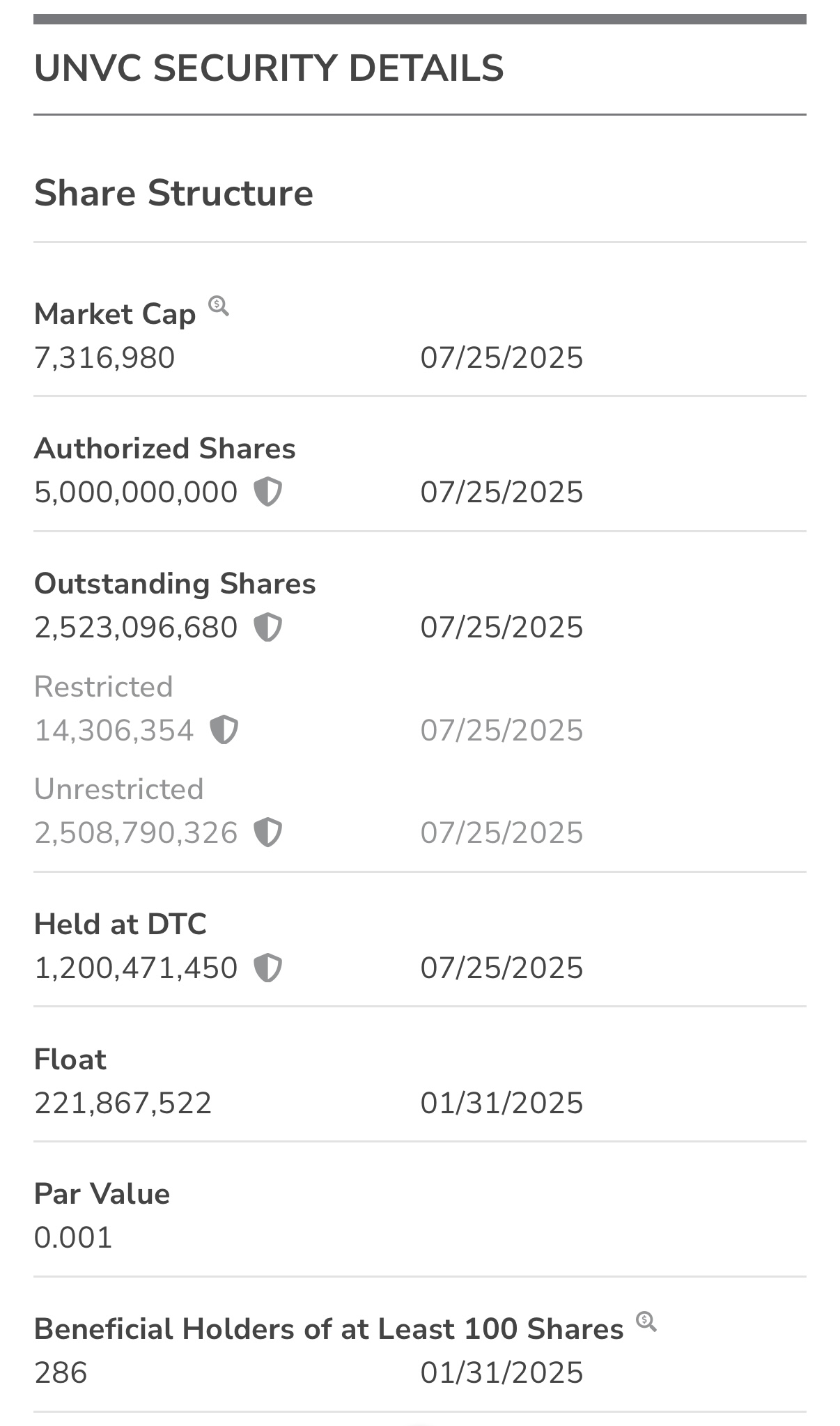Viewport: 840px width, 1426px height.
Task: Click the shield icon beside Authorized Shares
Action: click(267, 492)
